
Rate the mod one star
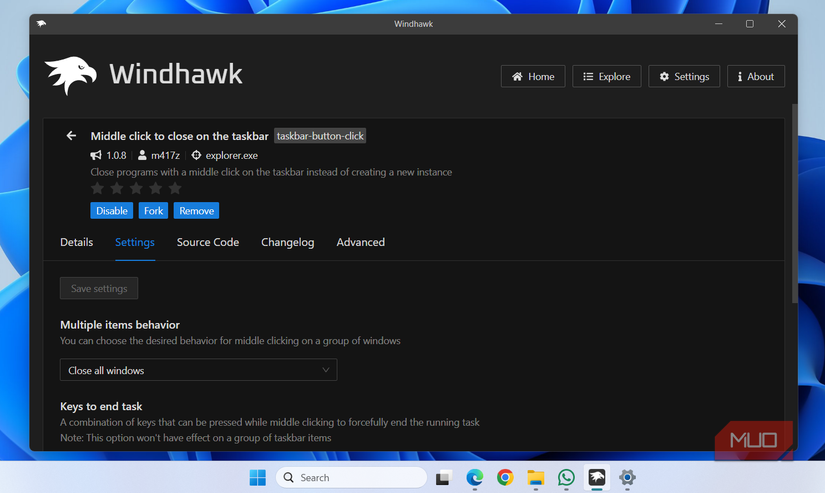pyautogui.click(x=97, y=188)
